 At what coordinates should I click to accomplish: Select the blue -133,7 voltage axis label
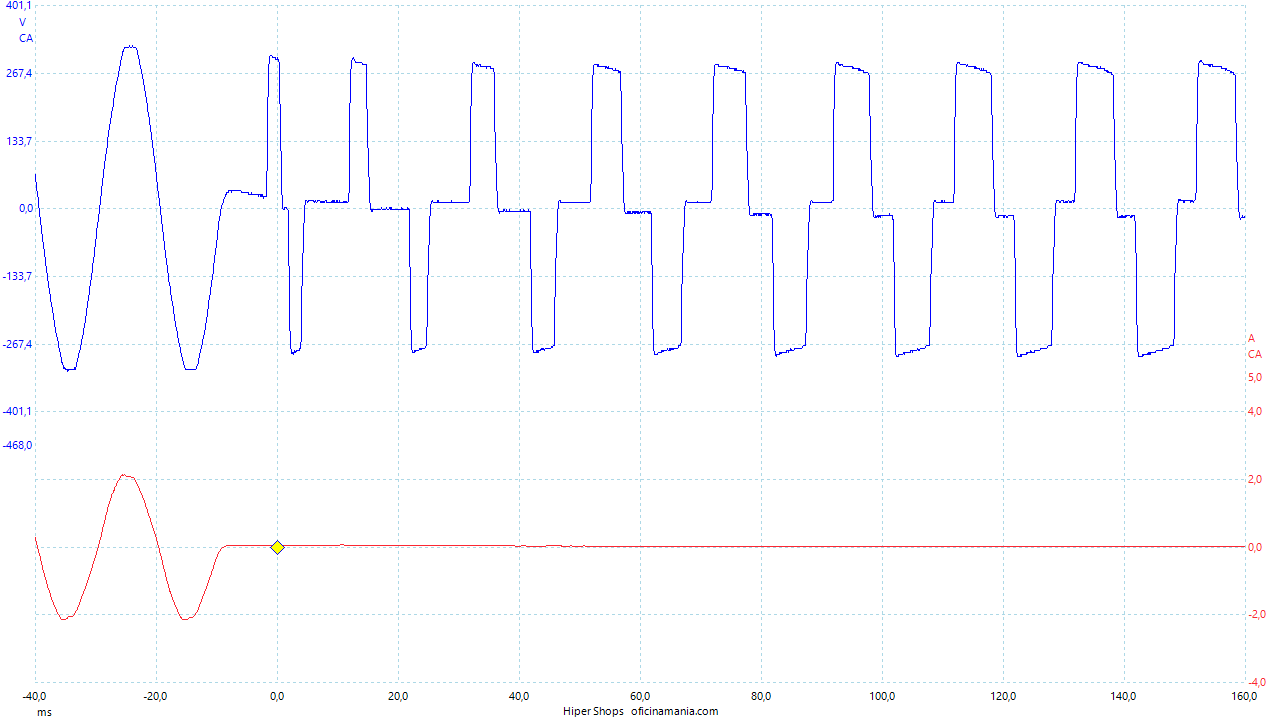pos(18,276)
